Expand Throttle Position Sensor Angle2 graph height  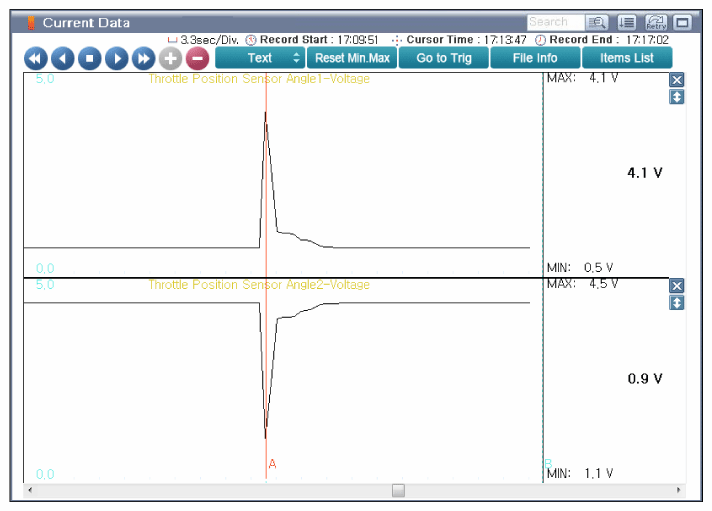(x=677, y=302)
